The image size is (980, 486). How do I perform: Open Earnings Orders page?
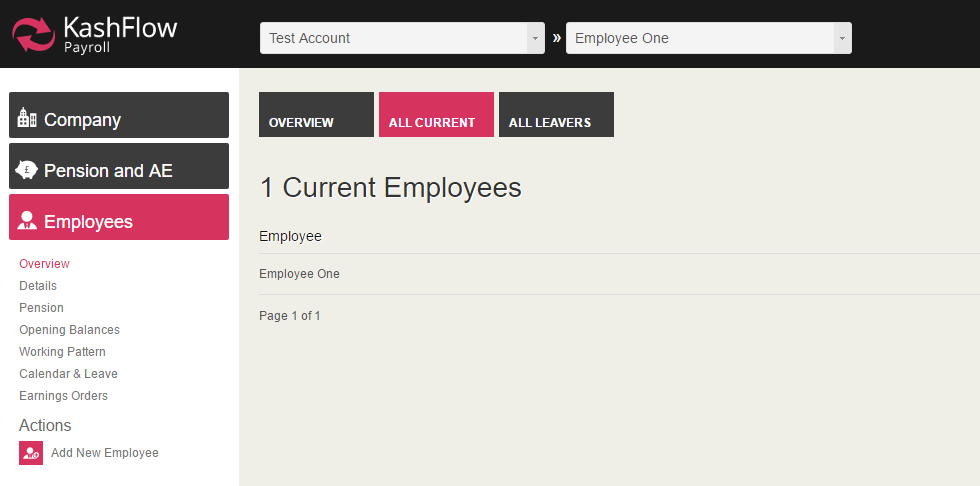point(63,396)
